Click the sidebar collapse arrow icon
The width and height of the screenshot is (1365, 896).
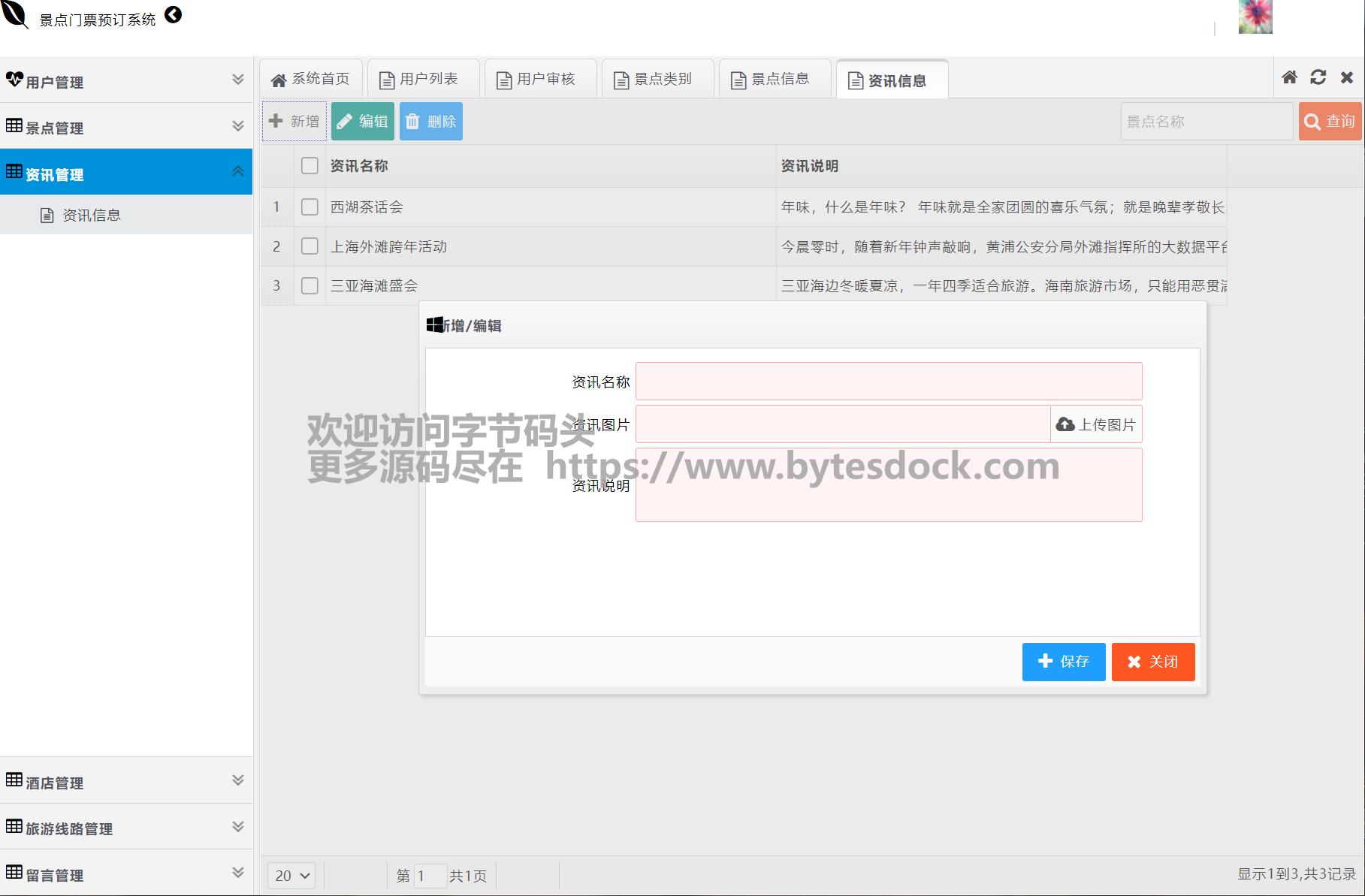(173, 15)
